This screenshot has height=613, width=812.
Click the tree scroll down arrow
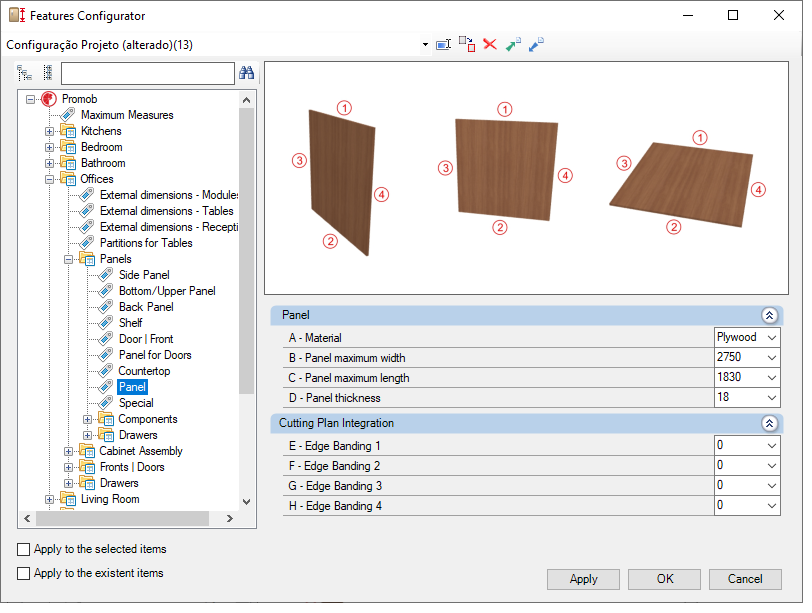point(246,501)
